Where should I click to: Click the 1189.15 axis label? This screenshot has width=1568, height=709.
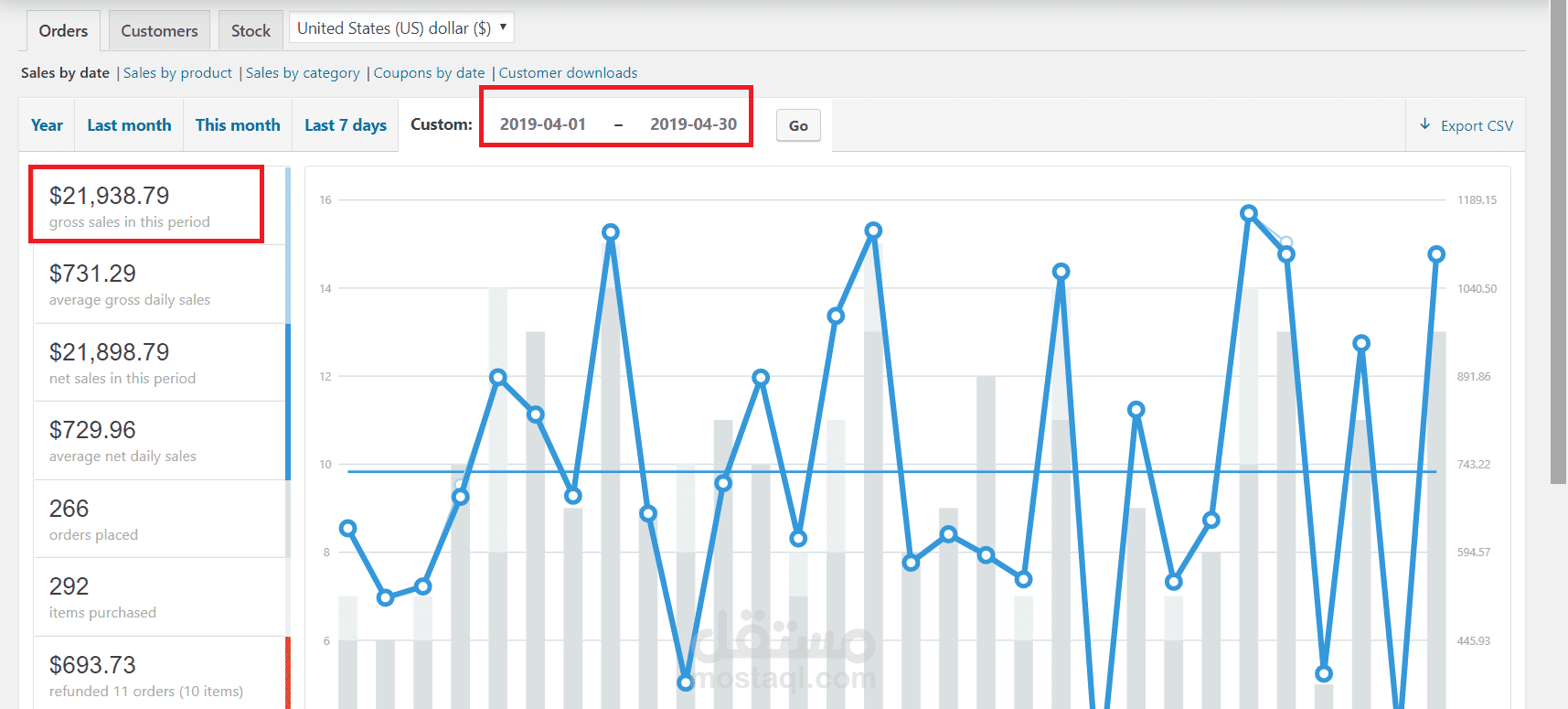point(1477,200)
